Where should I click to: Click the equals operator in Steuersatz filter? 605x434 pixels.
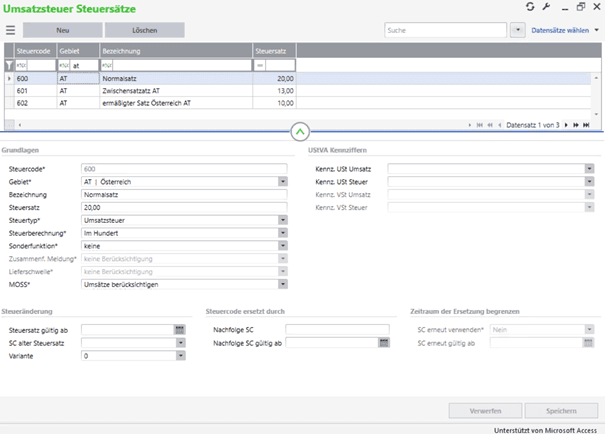click(x=260, y=66)
